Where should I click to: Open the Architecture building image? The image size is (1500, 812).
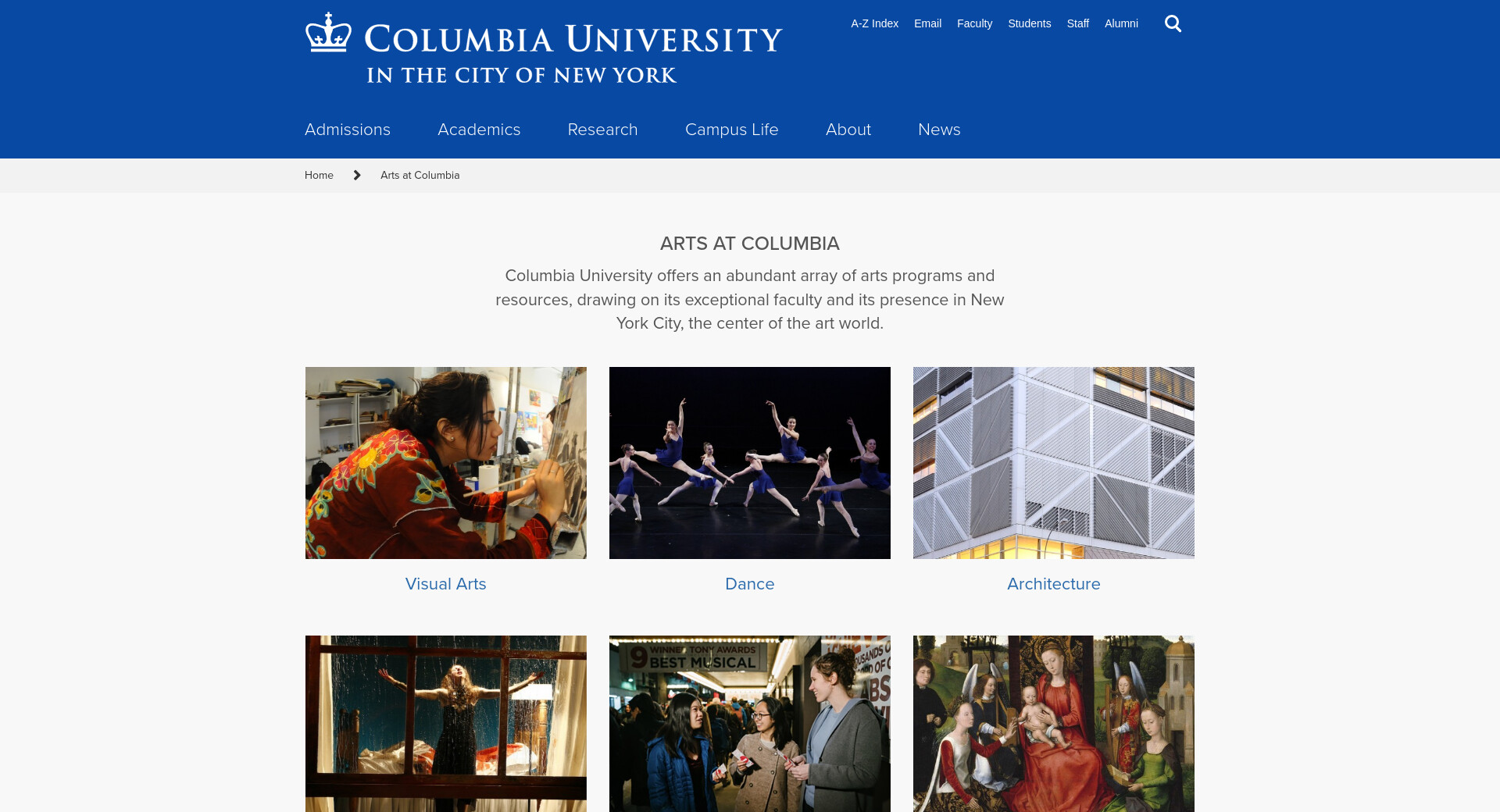pyautogui.click(x=1054, y=463)
